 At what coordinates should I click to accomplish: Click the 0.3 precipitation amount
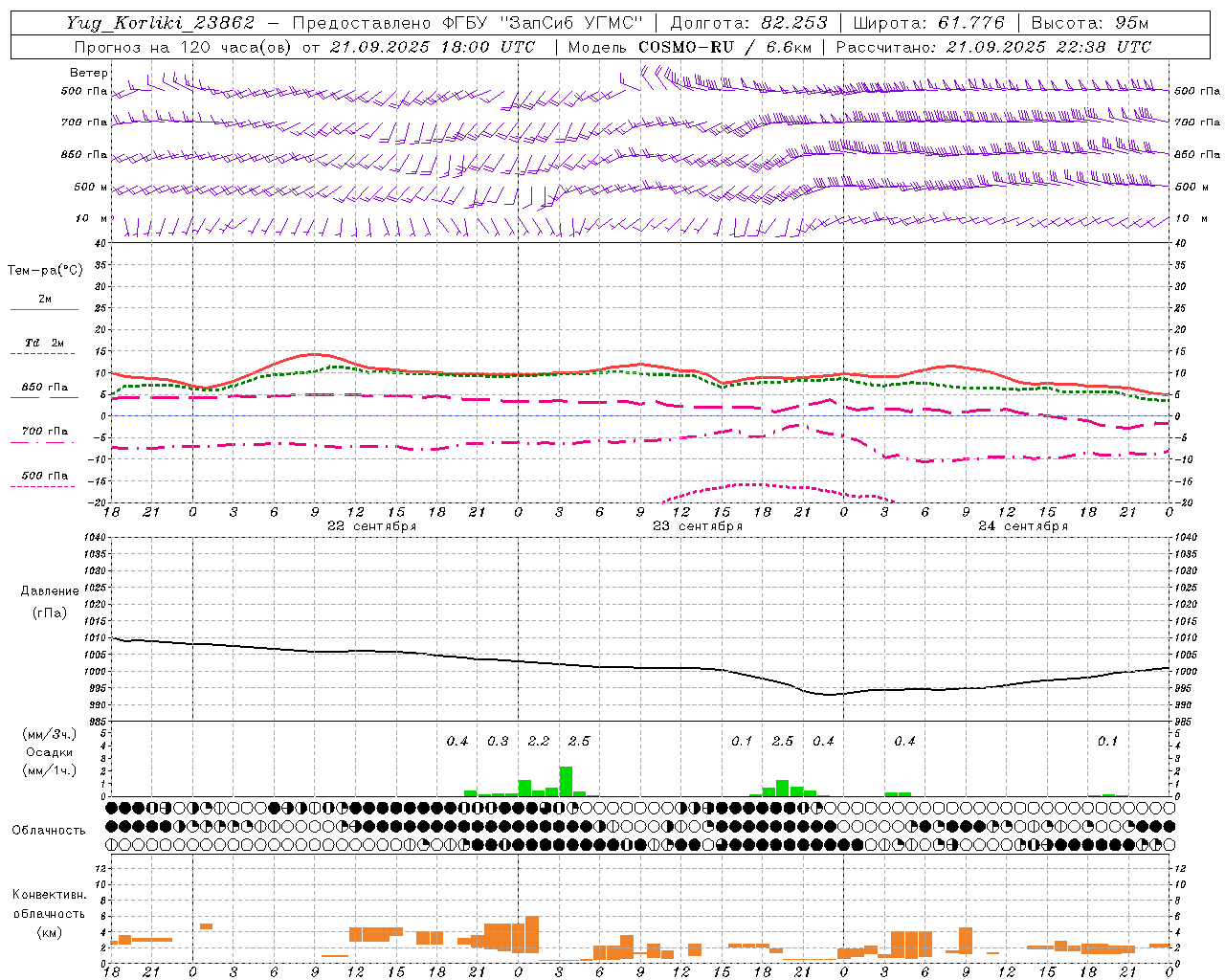click(x=498, y=742)
